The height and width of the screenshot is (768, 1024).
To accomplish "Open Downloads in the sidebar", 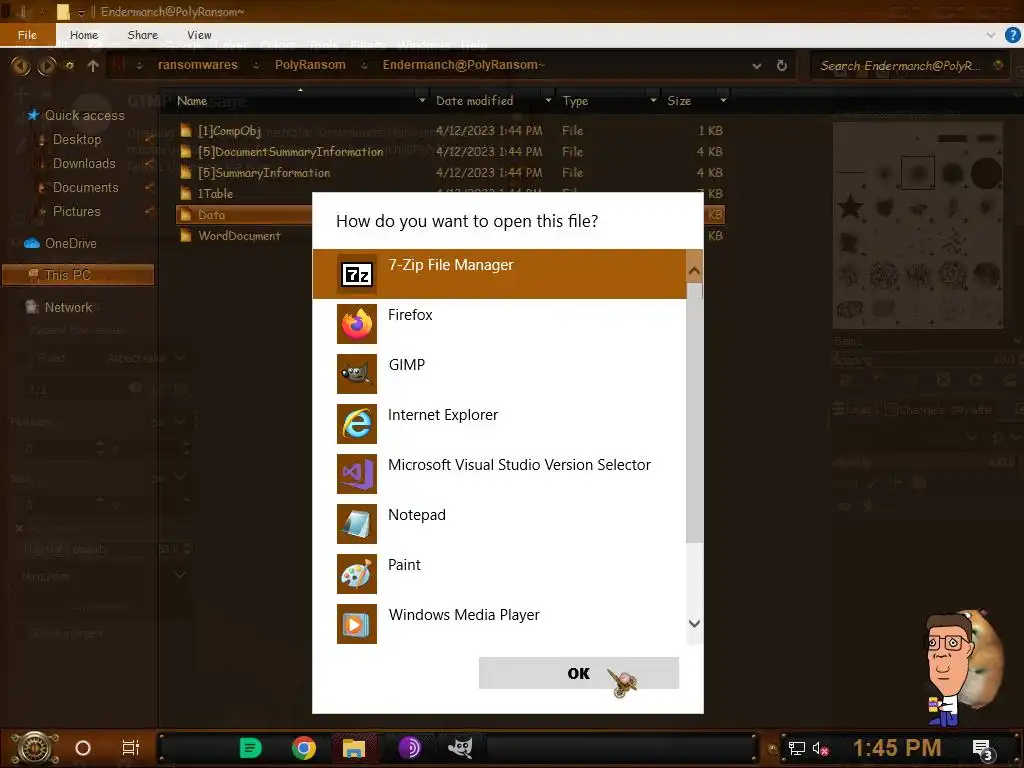I will pyautogui.click(x=84, y=163).
